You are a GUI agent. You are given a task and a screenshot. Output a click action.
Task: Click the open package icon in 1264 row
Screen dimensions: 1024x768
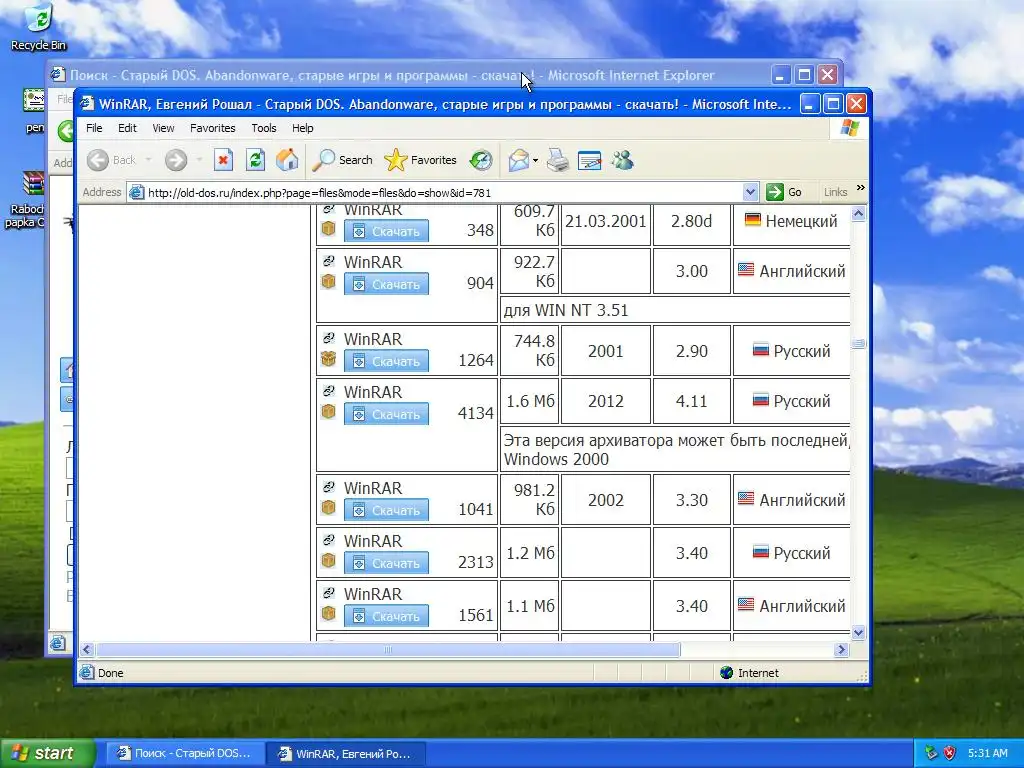(x=328, y=359)
